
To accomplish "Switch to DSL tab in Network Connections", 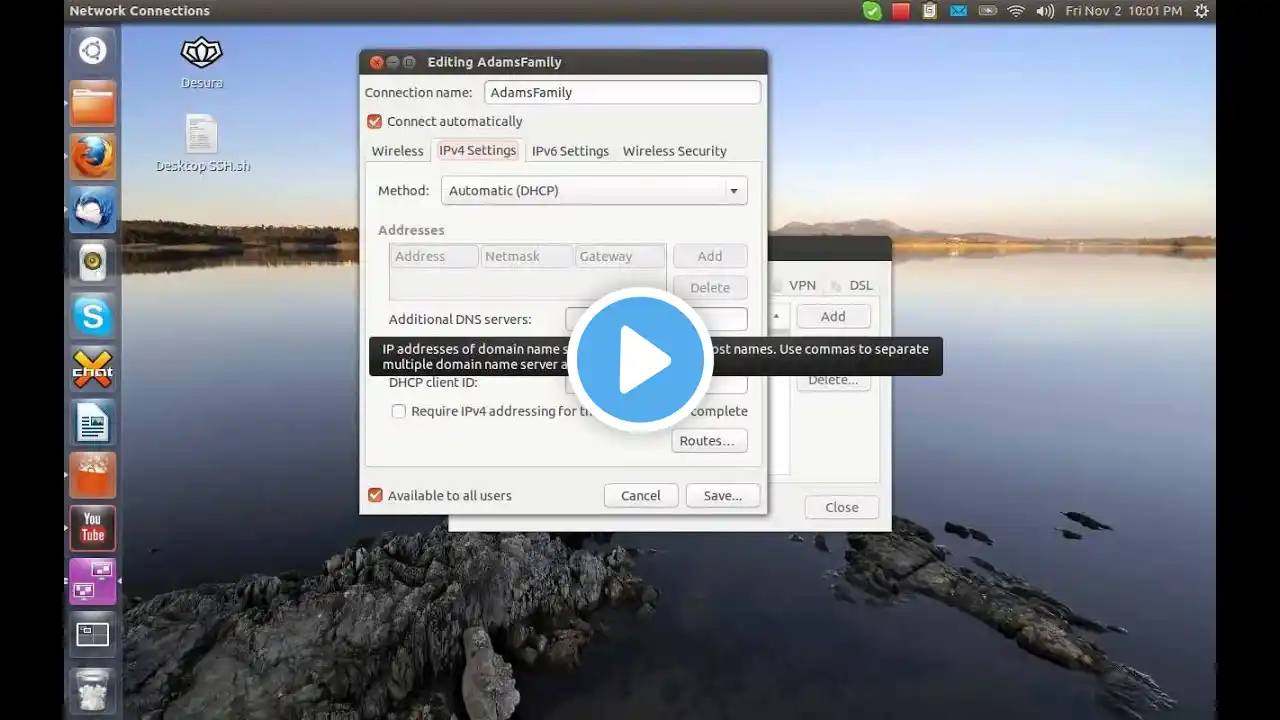I will click(x=861, y=285).
